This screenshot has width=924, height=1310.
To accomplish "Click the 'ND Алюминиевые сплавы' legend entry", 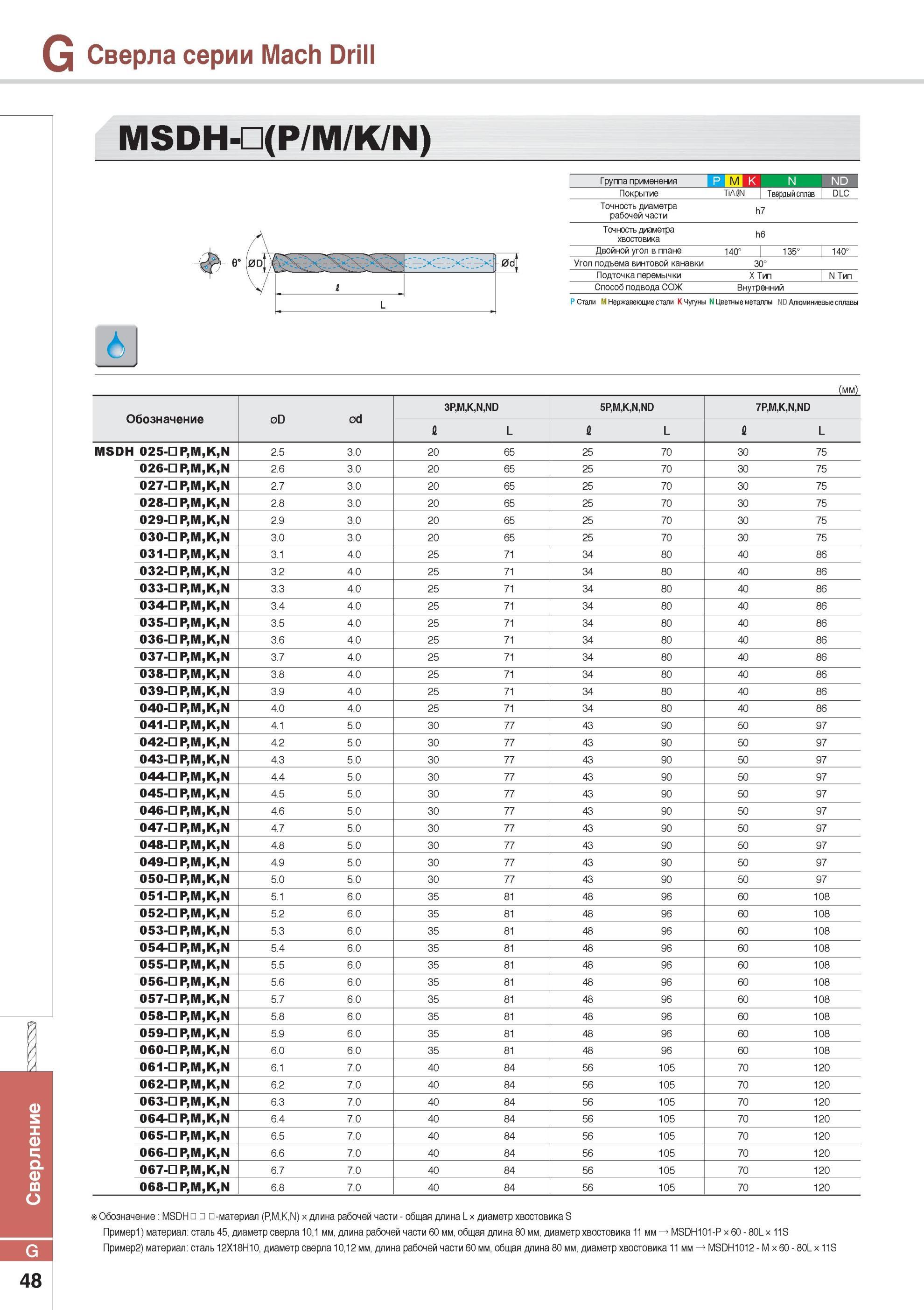I will (x=818, y=302).
